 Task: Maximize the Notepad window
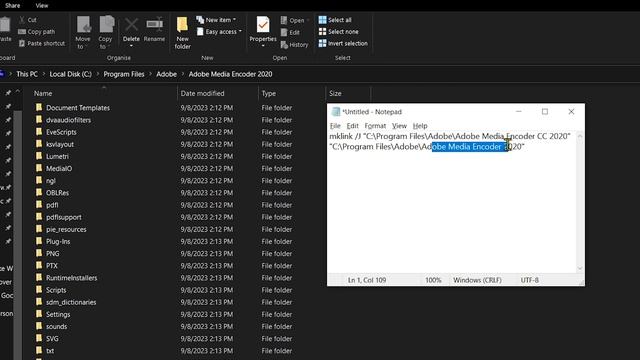point(545,111)
